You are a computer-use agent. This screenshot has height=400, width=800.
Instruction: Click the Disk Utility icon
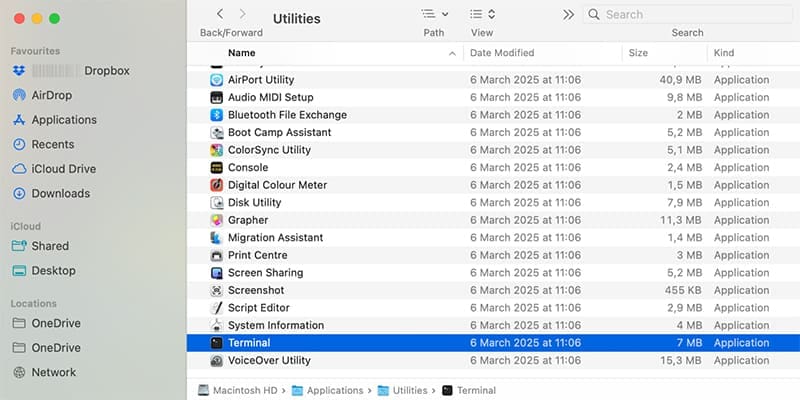[217, 203]
